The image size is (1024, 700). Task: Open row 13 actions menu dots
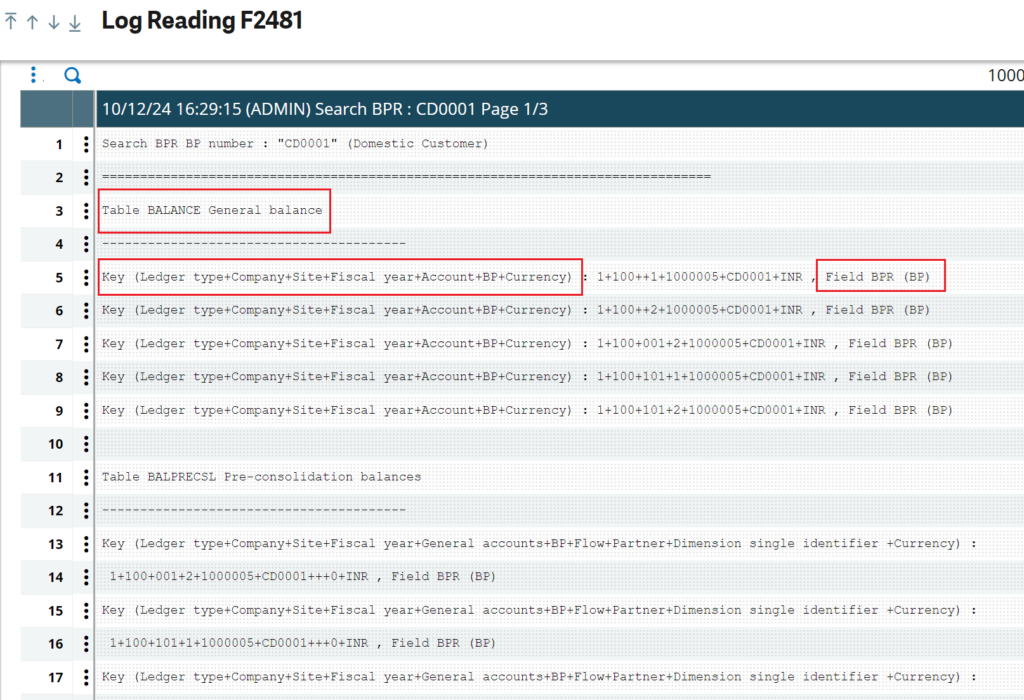86,544
